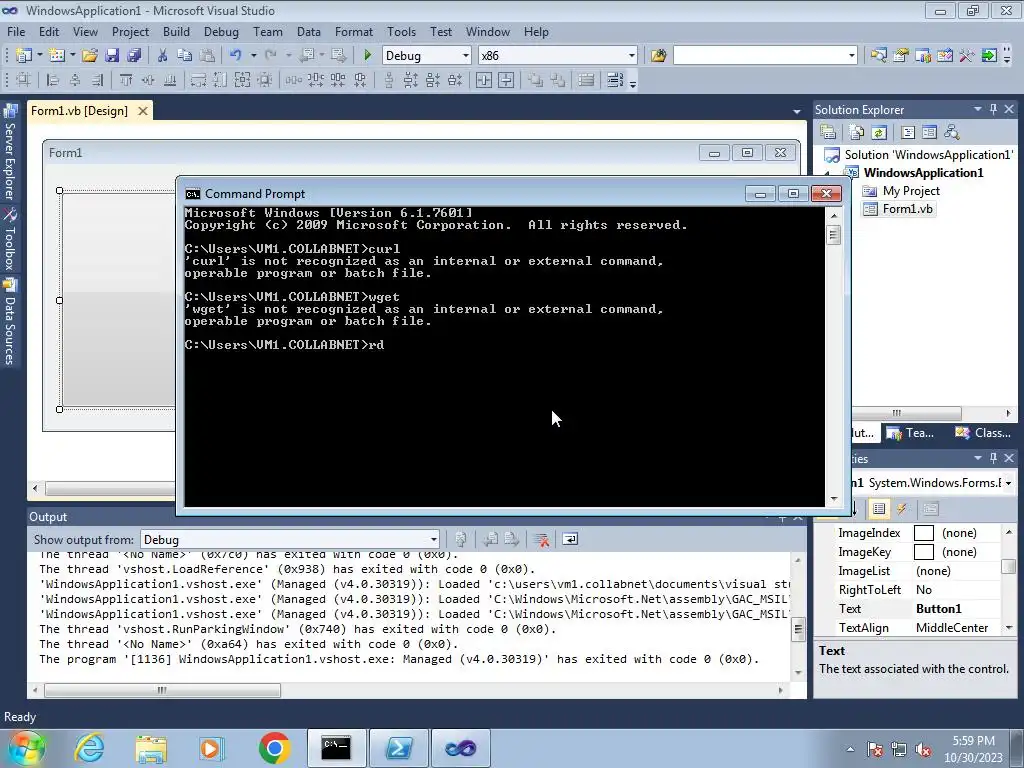Open the Build menu
The image size is (1024, 768).
pyautogui.click(x=176, y=31)
